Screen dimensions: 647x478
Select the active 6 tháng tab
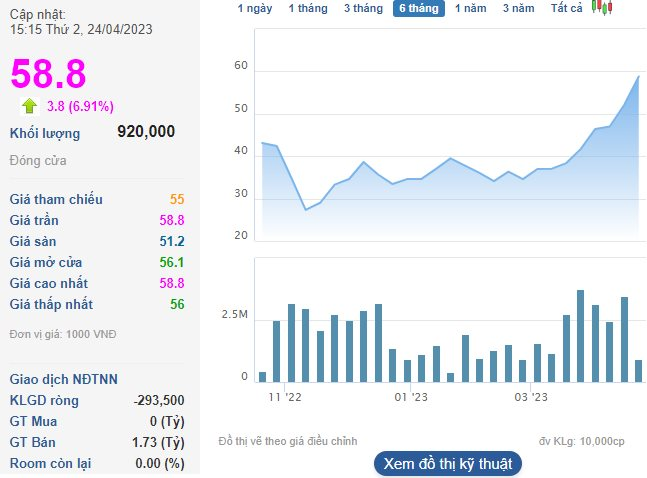pos(419,8)
